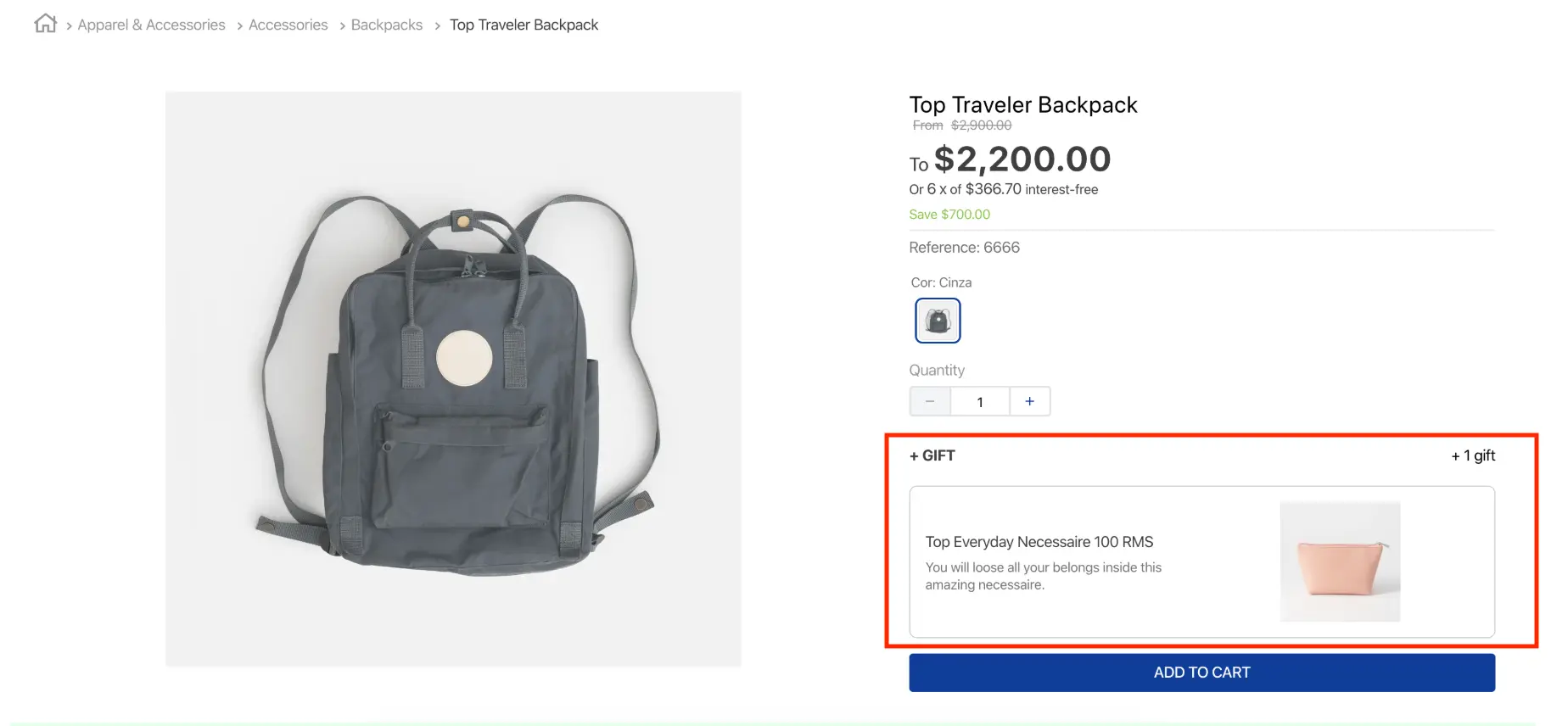Open Apparel & Accessories breadcrumb link
Viewport: 1568px width, 726px height.
click(x=151, y=25)
